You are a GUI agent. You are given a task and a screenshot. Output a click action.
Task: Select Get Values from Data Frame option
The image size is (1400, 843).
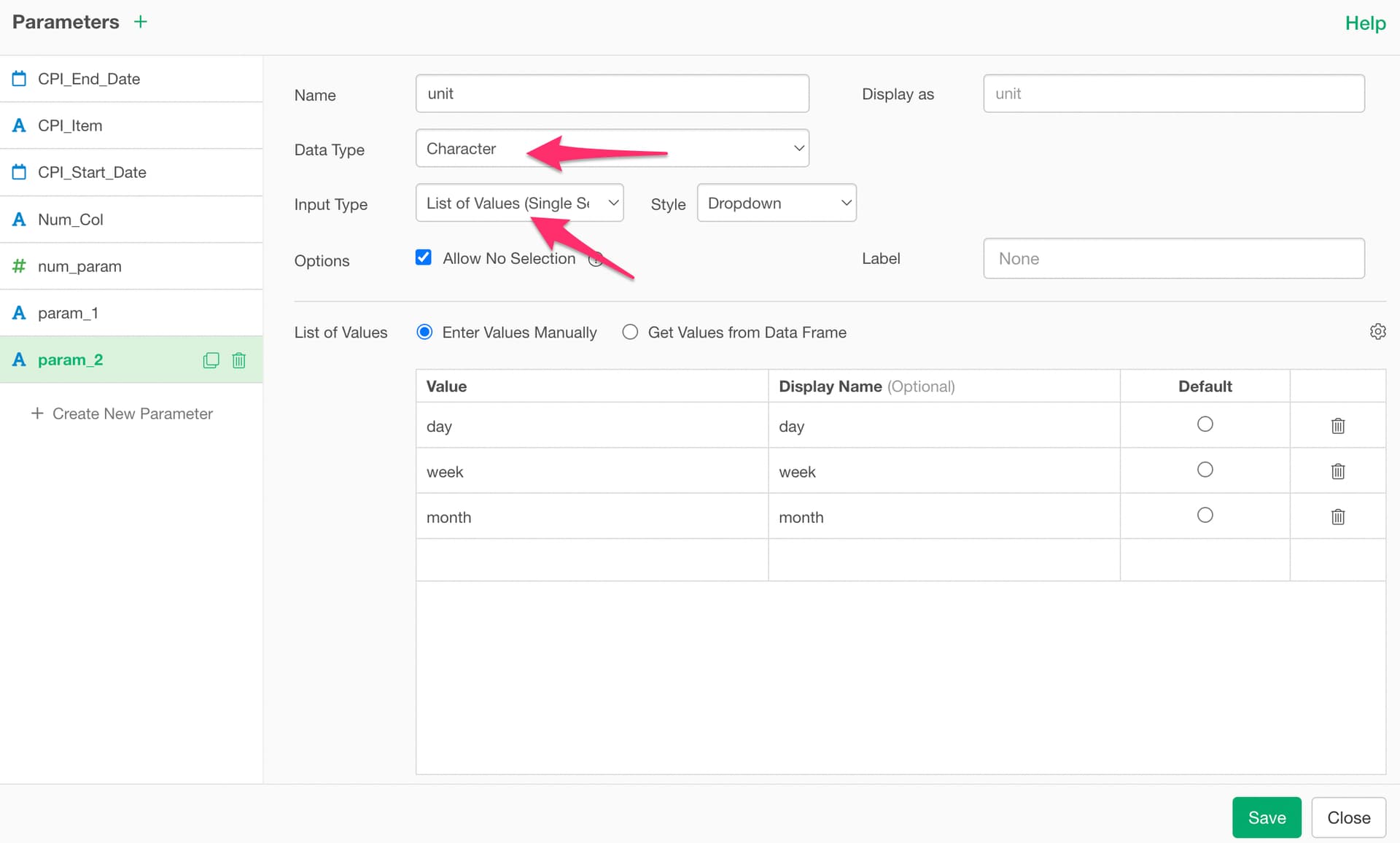coord(630,333)
